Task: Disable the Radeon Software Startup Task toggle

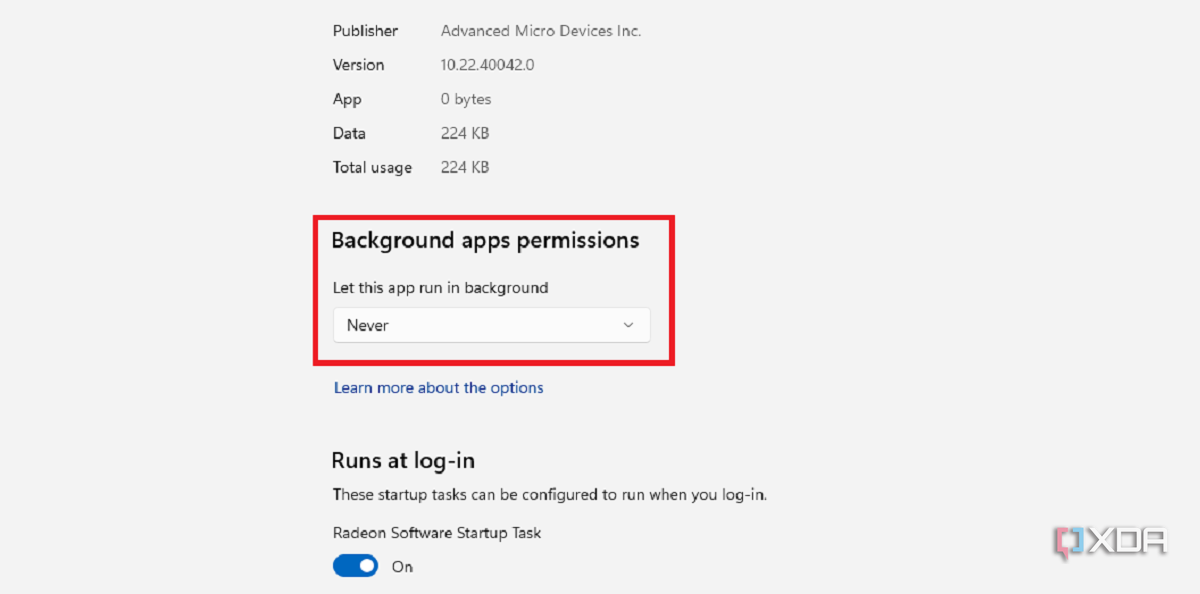Action: (355, 566)
